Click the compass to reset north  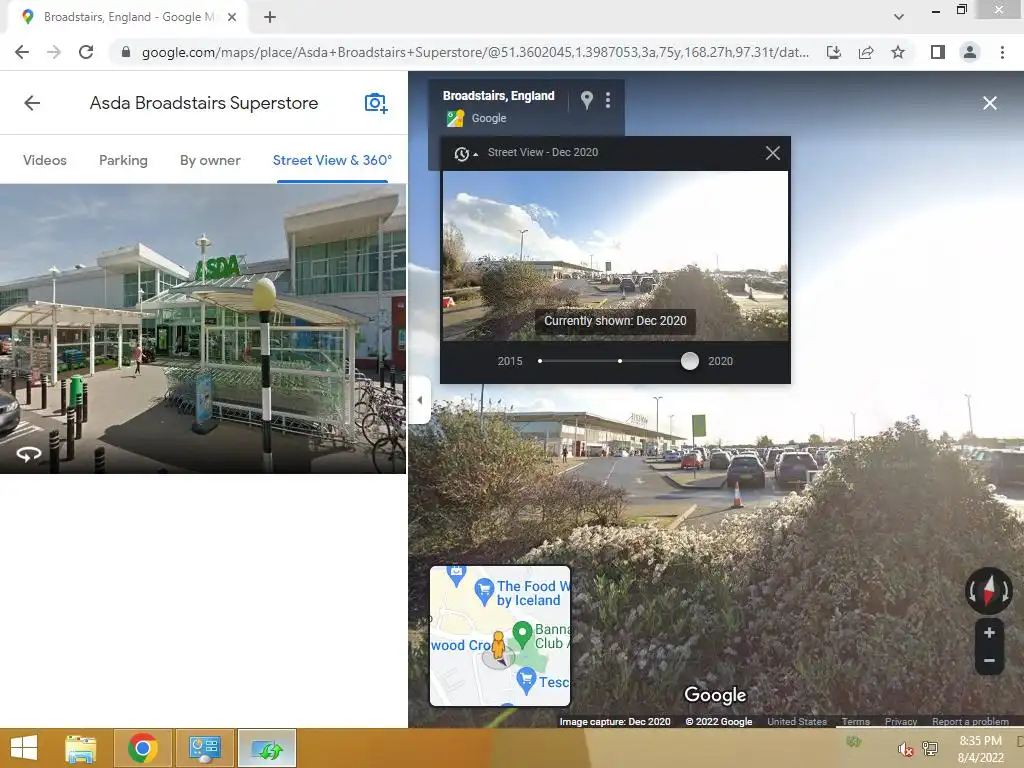click(989, 590)
